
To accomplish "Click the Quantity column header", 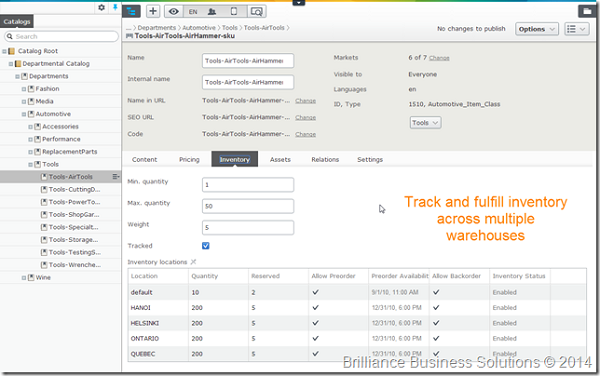I will (x=218, y=276).
